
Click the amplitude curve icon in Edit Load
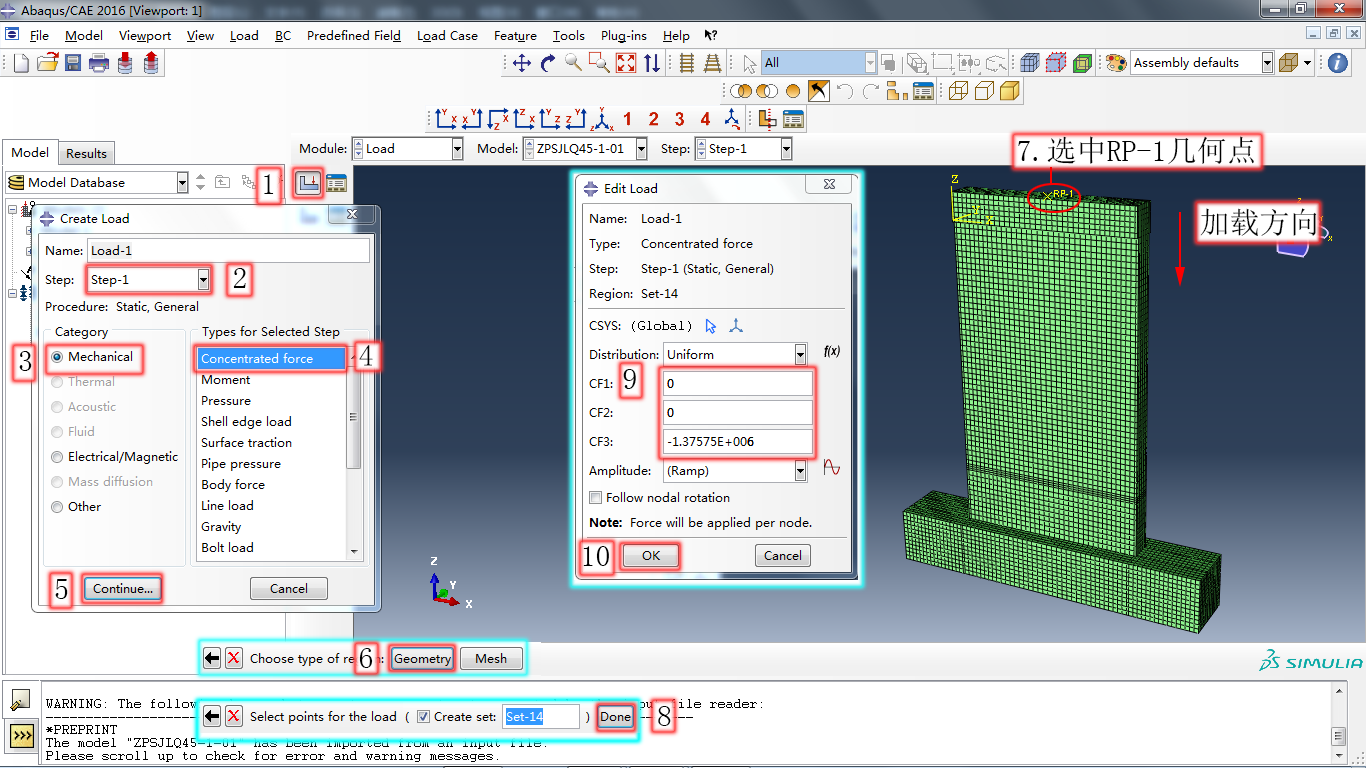(831, 468)
